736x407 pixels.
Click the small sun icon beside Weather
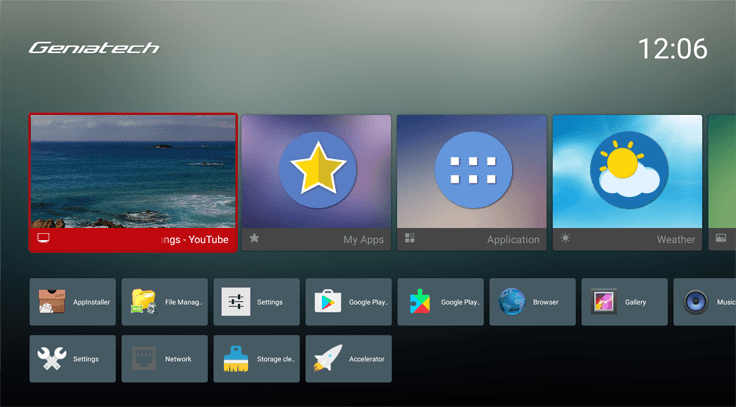(x=565, y=238)
